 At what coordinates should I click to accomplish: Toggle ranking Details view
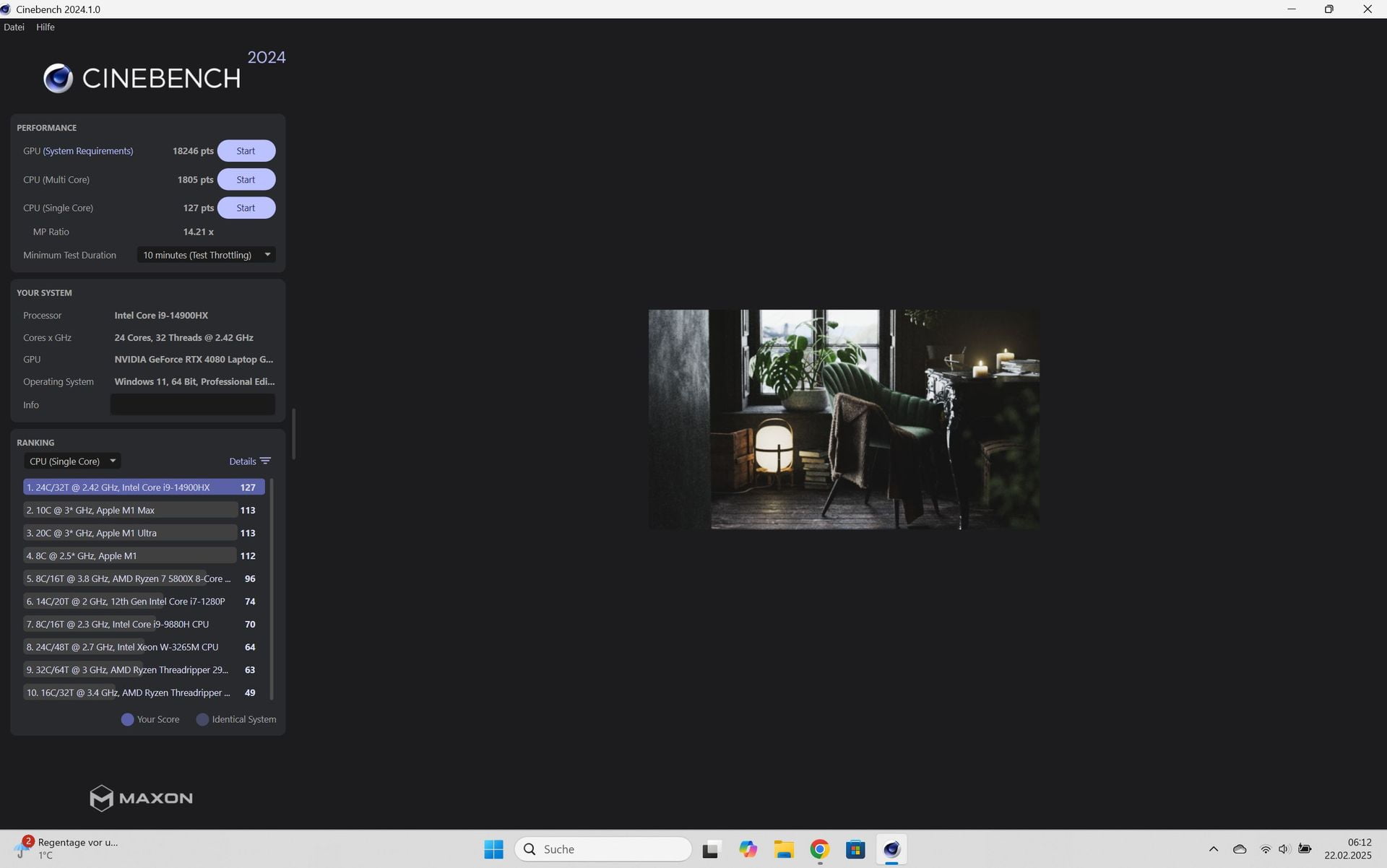point(250,461)
